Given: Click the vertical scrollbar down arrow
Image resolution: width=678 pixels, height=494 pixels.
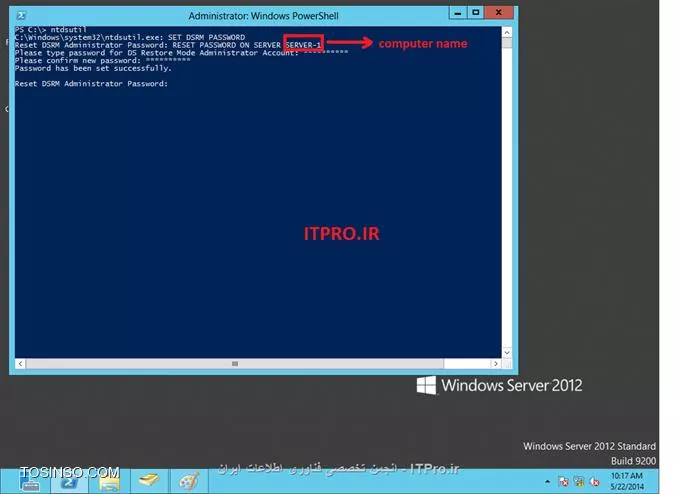Looking at the screenshot, I should click(507, 353).
